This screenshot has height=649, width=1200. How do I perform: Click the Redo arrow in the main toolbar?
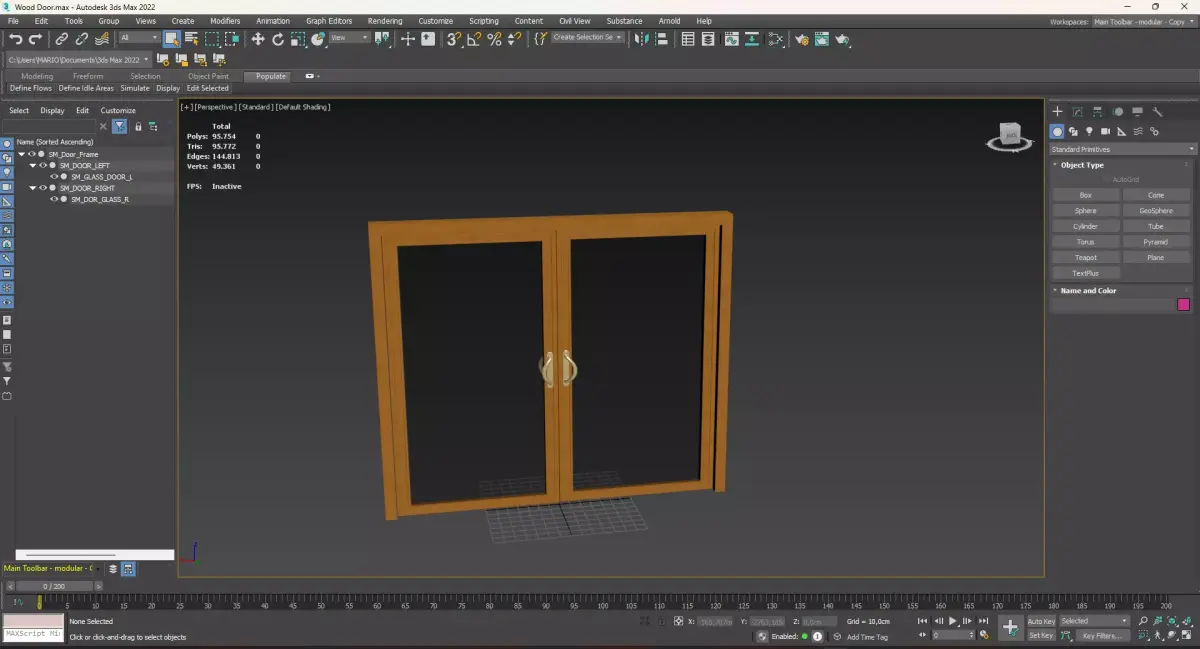click(36, 39)
